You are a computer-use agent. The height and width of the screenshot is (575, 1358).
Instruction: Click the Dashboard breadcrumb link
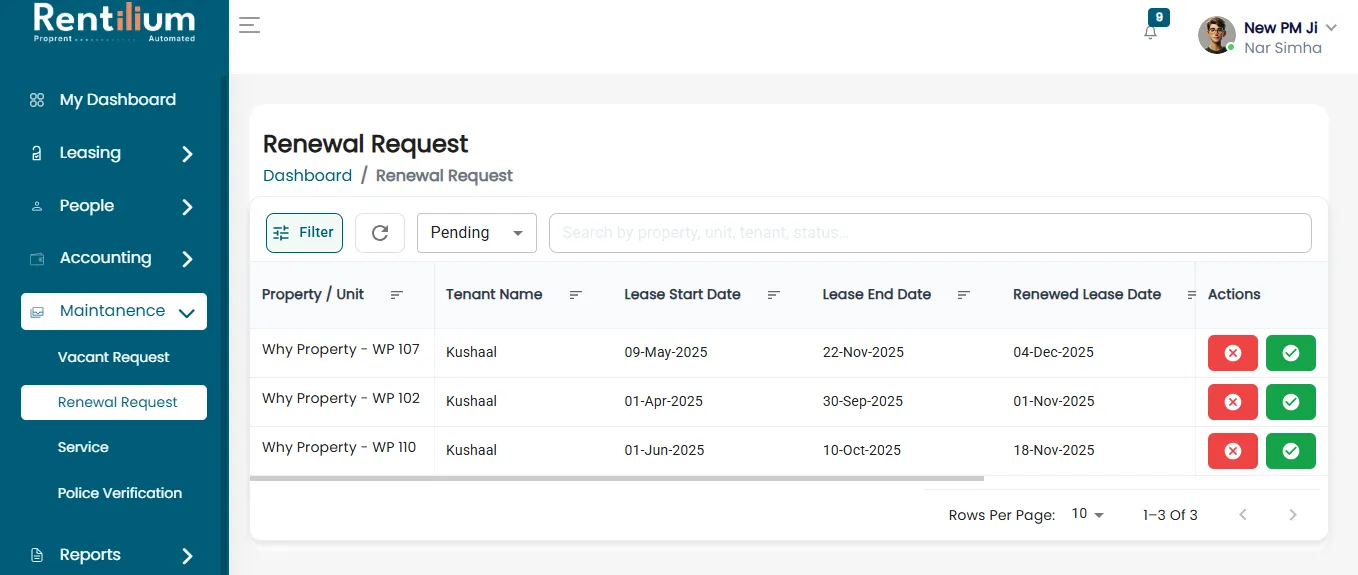click(x=307, y=175)
